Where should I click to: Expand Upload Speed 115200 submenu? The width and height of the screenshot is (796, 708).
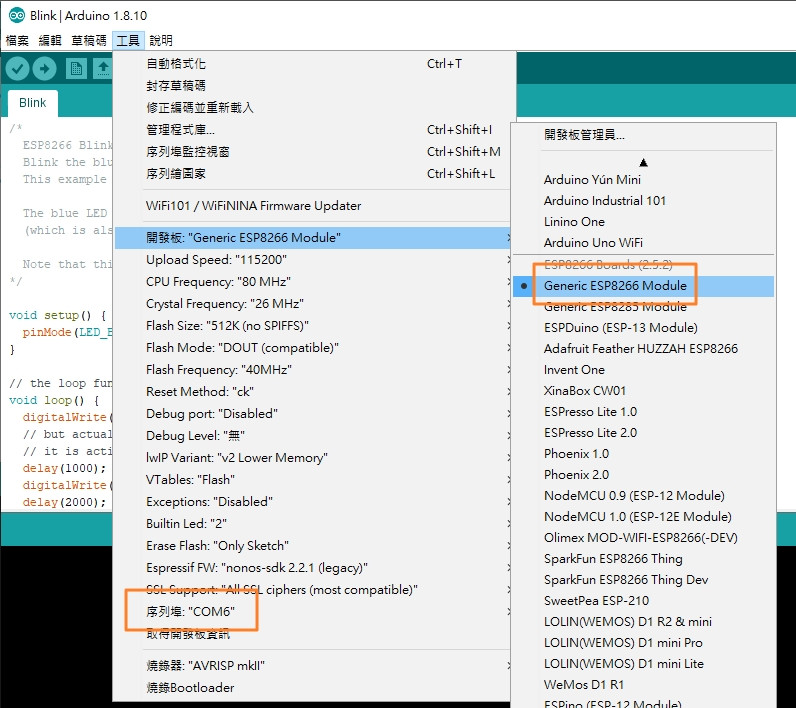tap(311, 260)
